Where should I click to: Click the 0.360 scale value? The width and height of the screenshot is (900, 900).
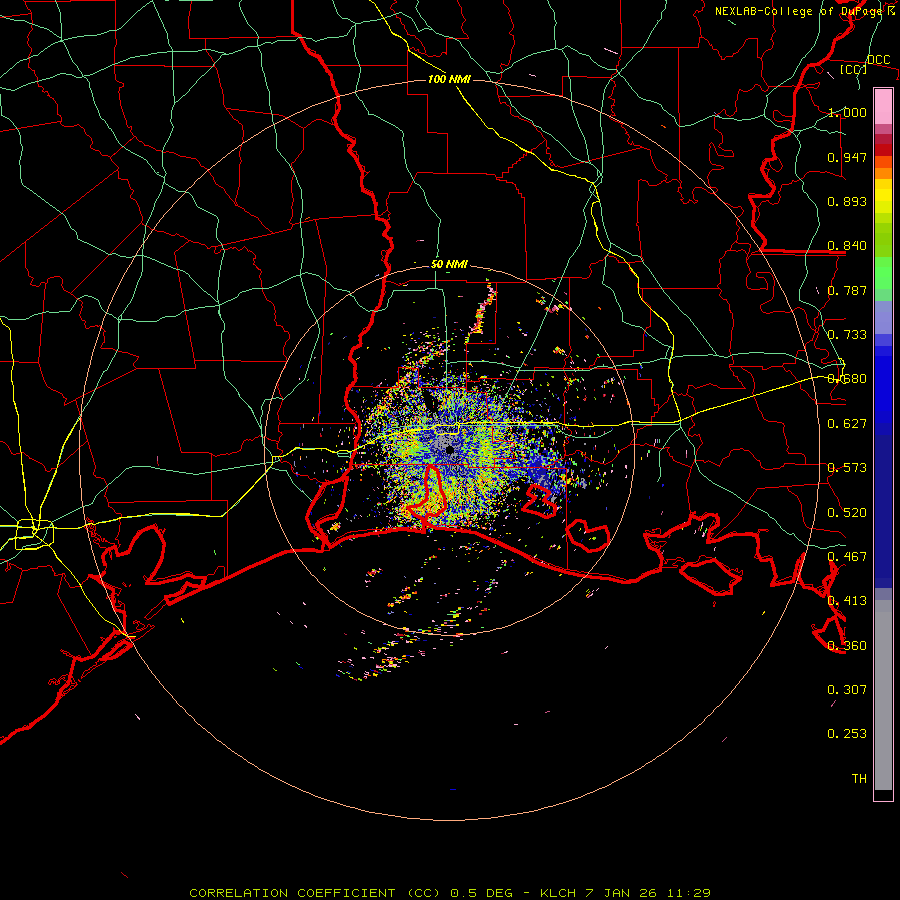coord(847,646)
